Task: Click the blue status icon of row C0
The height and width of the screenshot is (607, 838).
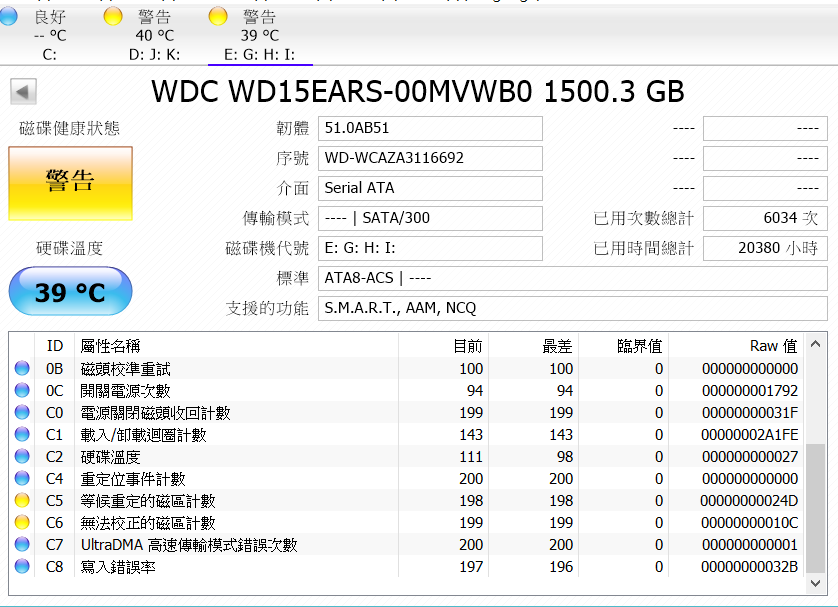Action: coord(22,412)
